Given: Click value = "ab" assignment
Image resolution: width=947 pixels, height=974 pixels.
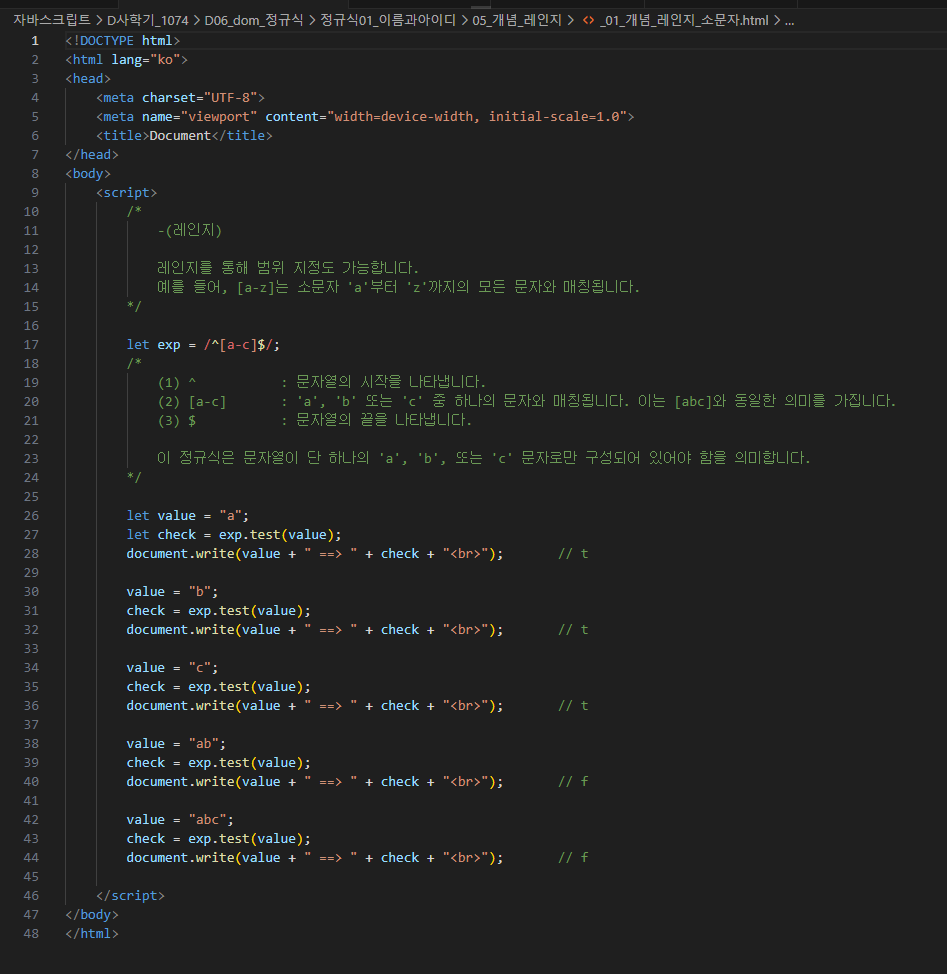Looking at the screenshot, I should 176,744.
